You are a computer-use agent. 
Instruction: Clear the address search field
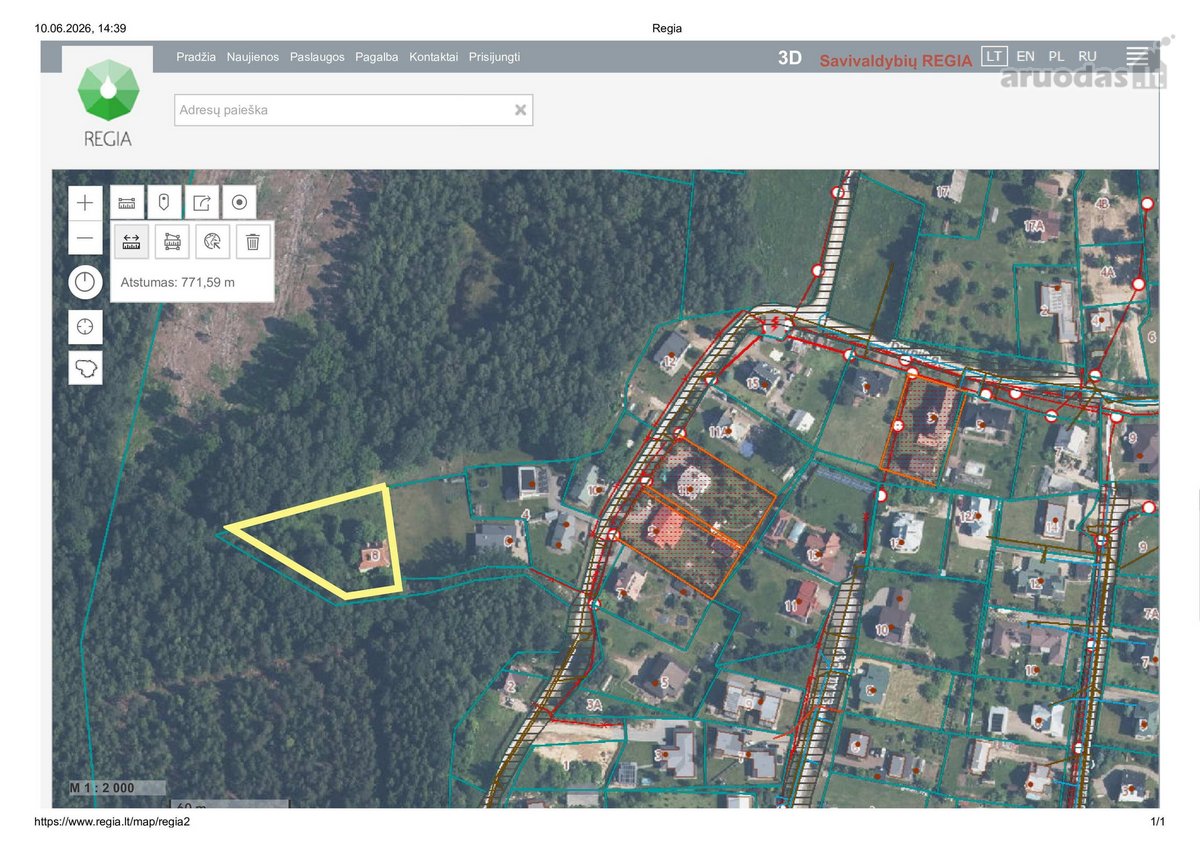520,110
